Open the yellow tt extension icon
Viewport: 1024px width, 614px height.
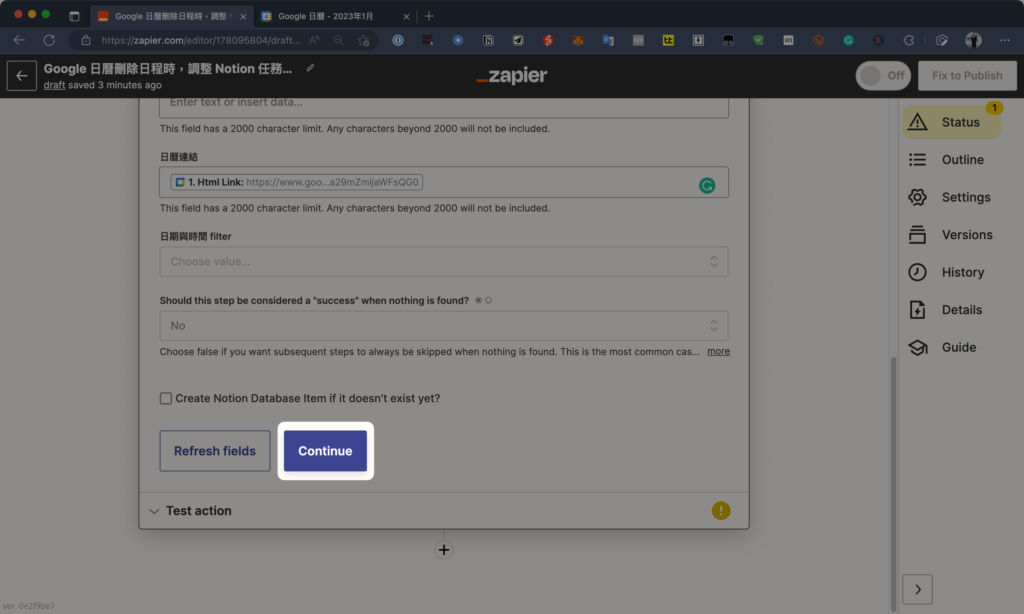pos(668,40)
